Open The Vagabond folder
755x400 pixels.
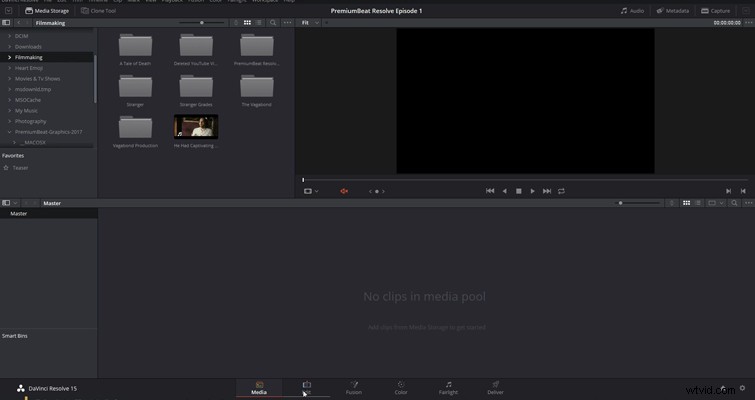pyautogui.click(x=257, y=90)
